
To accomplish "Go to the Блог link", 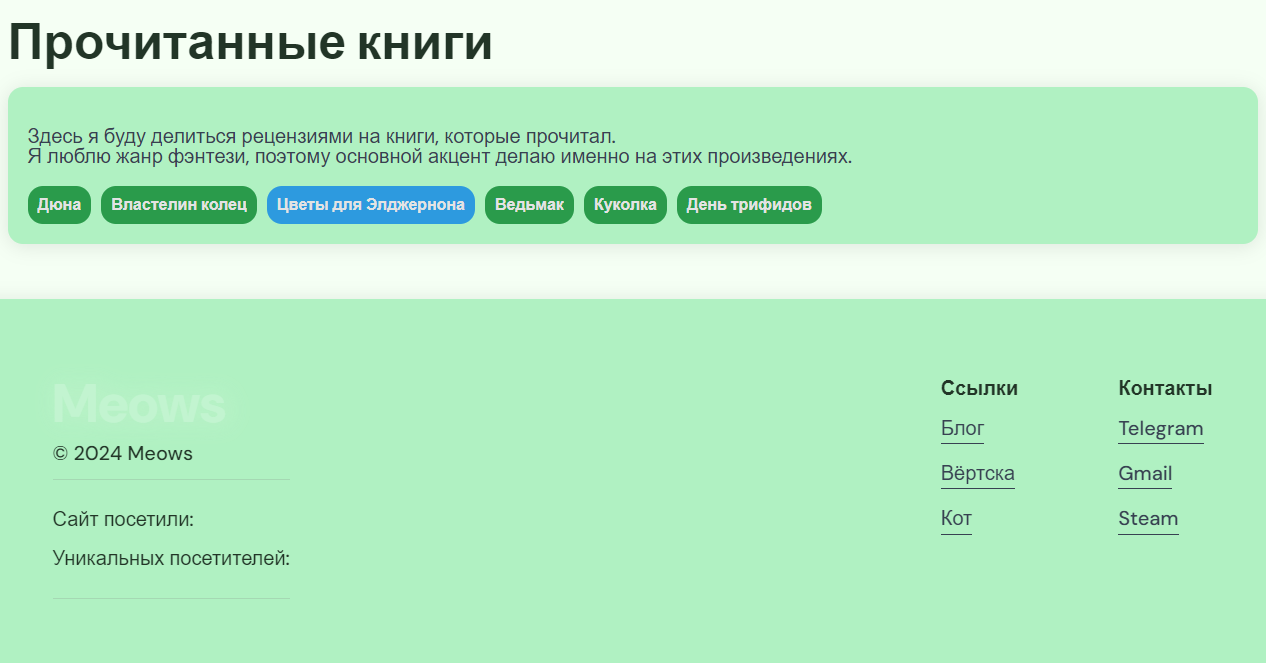I will [x=962, y=429].
